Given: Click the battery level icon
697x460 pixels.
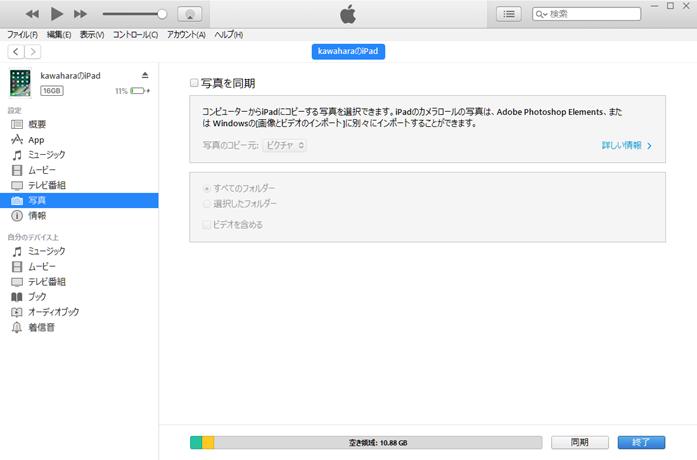Looking at the screenshot, I should 138,91.
